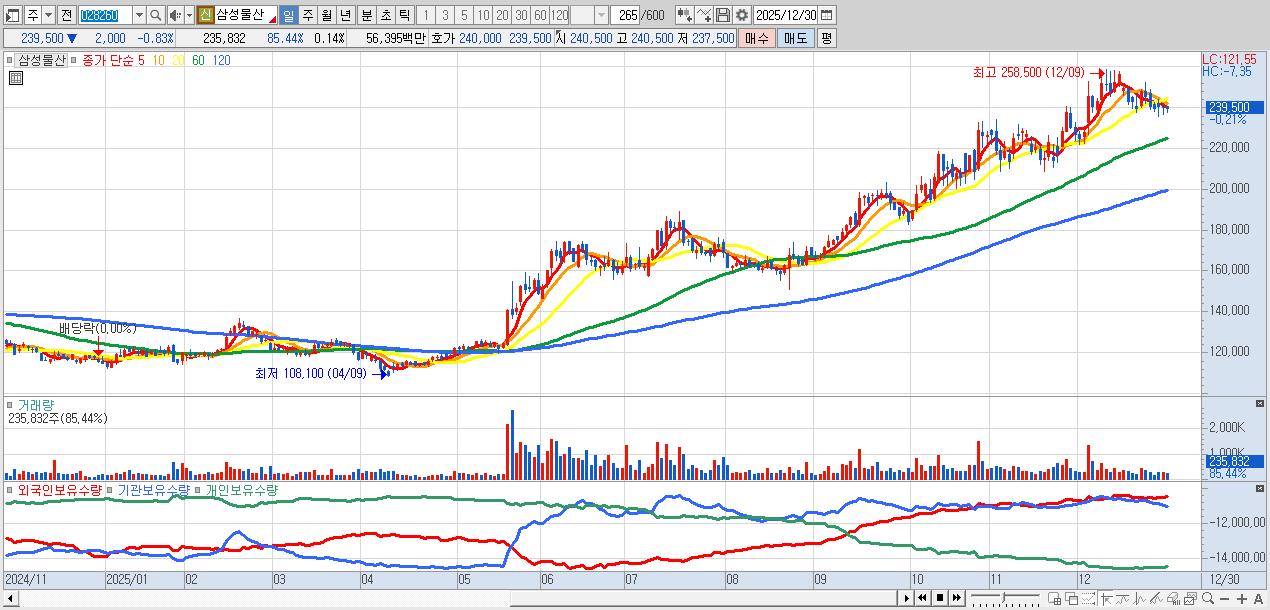Click 개인보유수량 indicator label
1270x610 pixels.
tap(241, 490)
